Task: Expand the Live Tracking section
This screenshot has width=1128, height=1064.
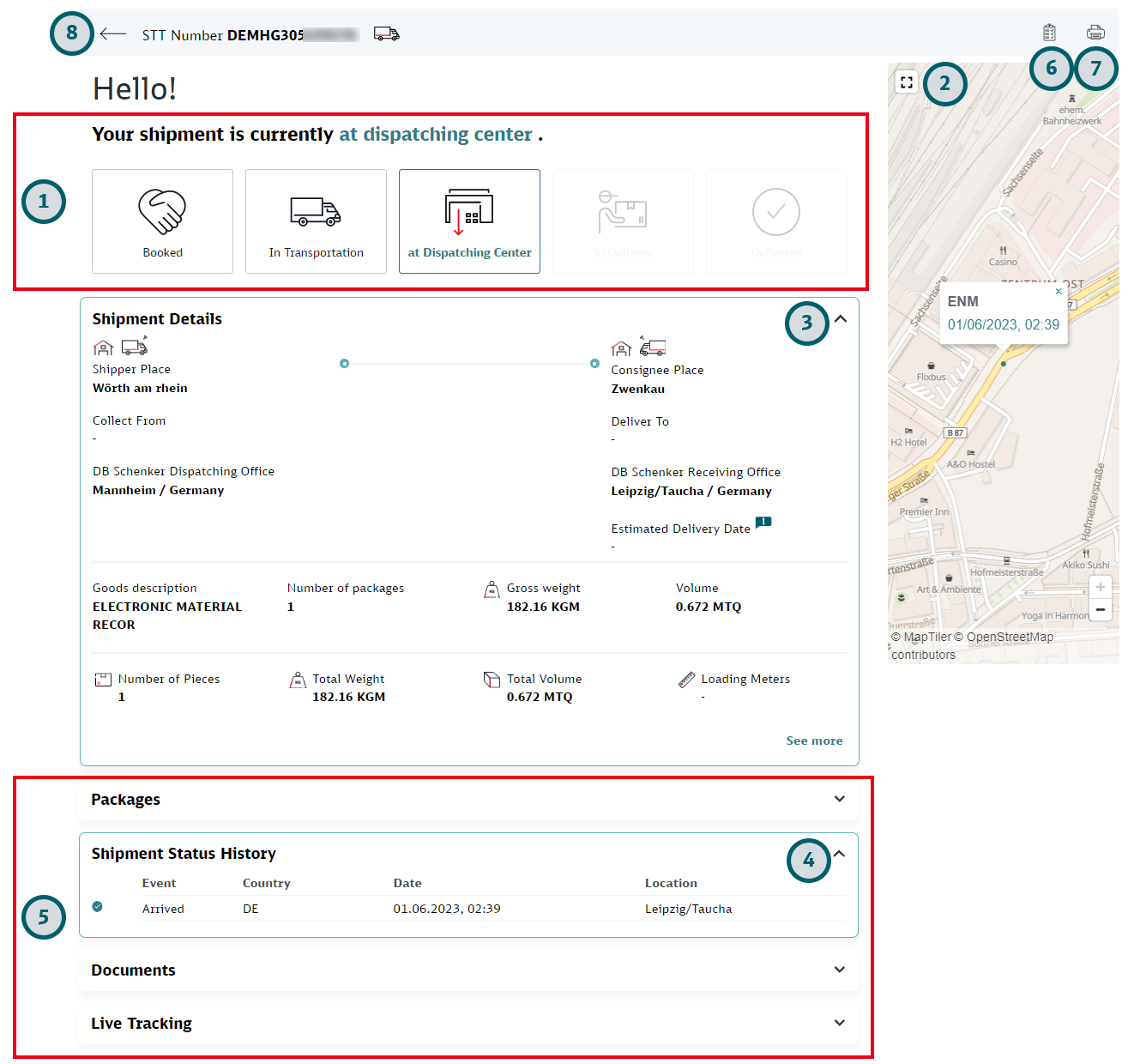Action: (839, 1023)
